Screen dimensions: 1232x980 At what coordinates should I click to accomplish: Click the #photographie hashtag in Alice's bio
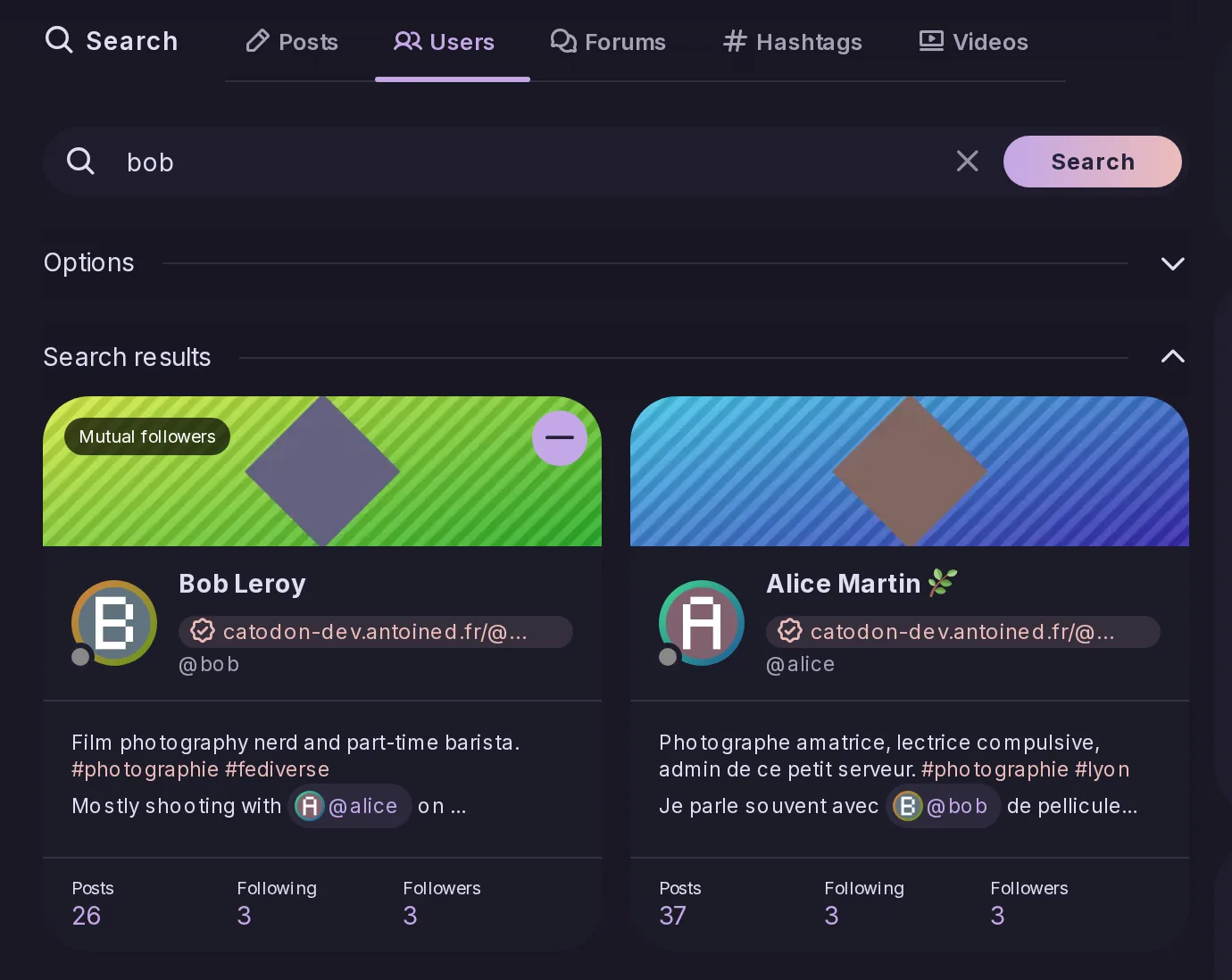[x=995, y=769]
